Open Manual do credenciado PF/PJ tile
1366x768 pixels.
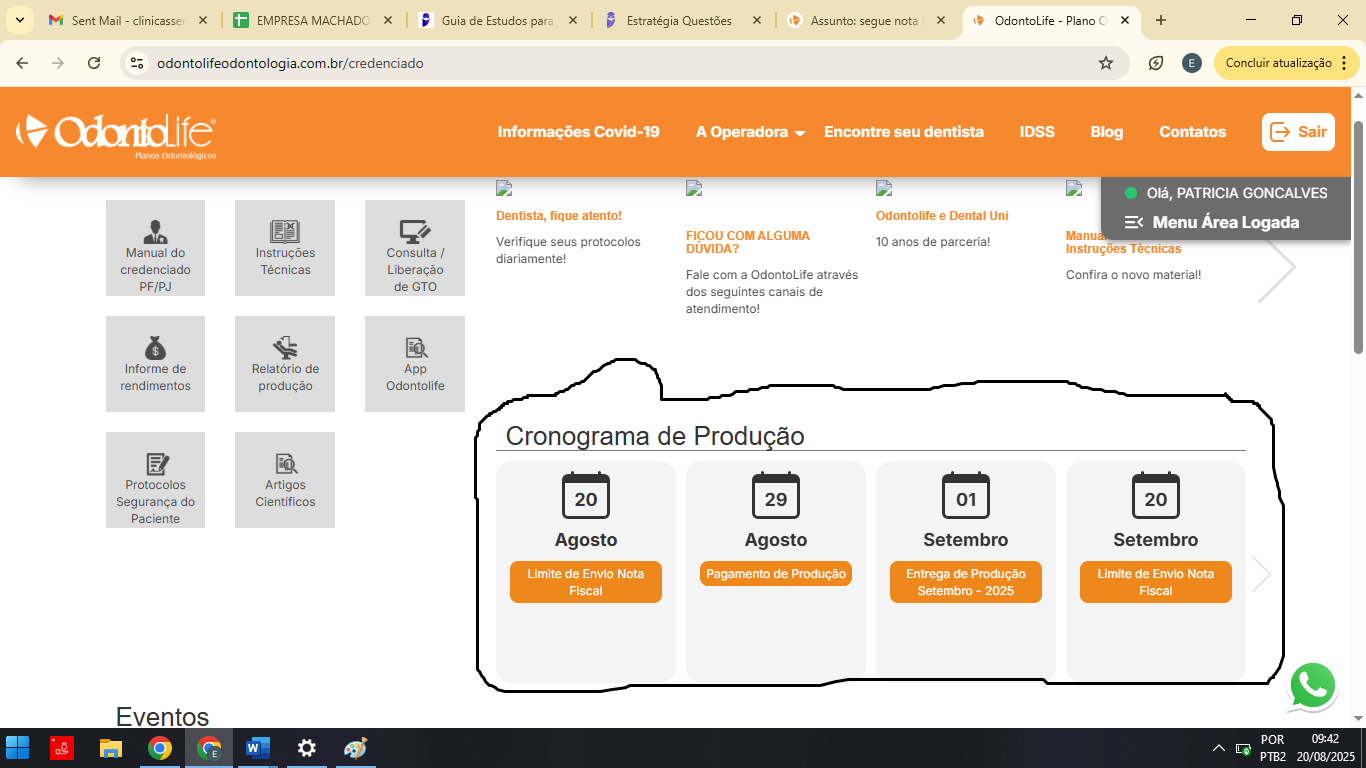[x=155, y=248]
